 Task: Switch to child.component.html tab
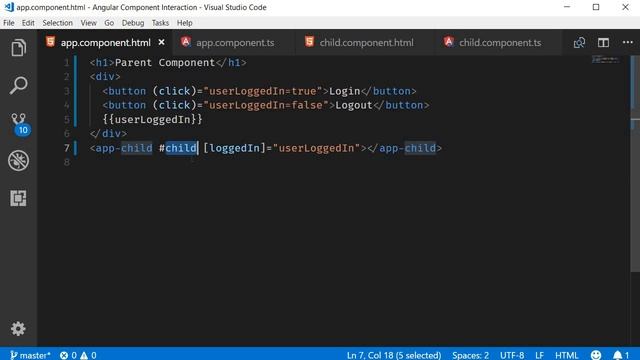[x=366, y=42]
